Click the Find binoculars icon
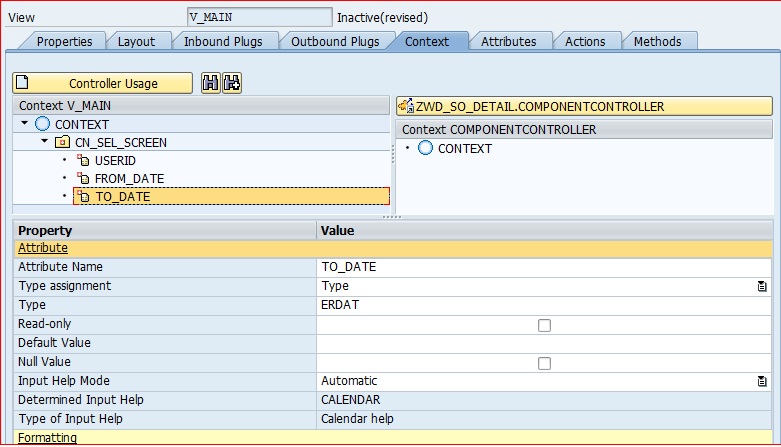781x447 pixels. click(x=211, y=83)
